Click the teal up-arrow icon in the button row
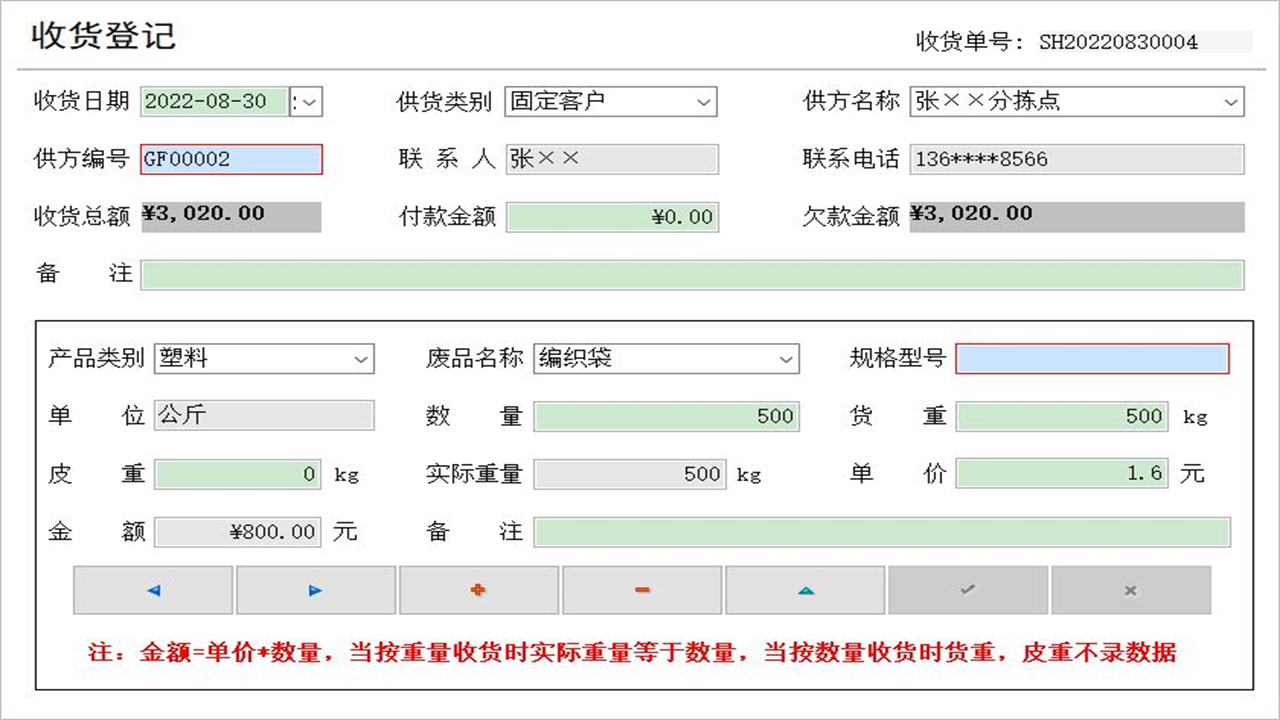 click(805, 590)
